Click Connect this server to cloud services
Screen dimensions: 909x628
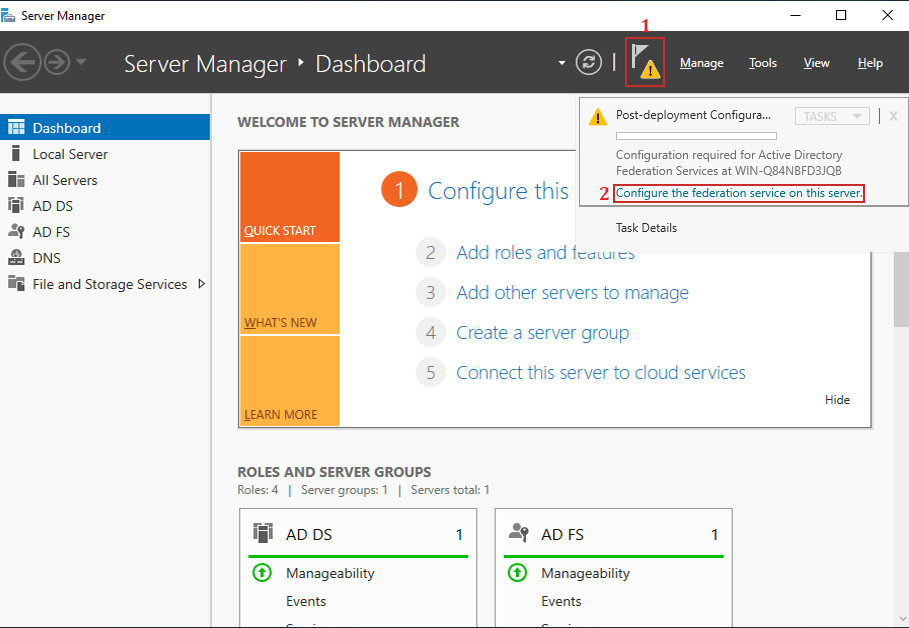[x=601, y=372]
